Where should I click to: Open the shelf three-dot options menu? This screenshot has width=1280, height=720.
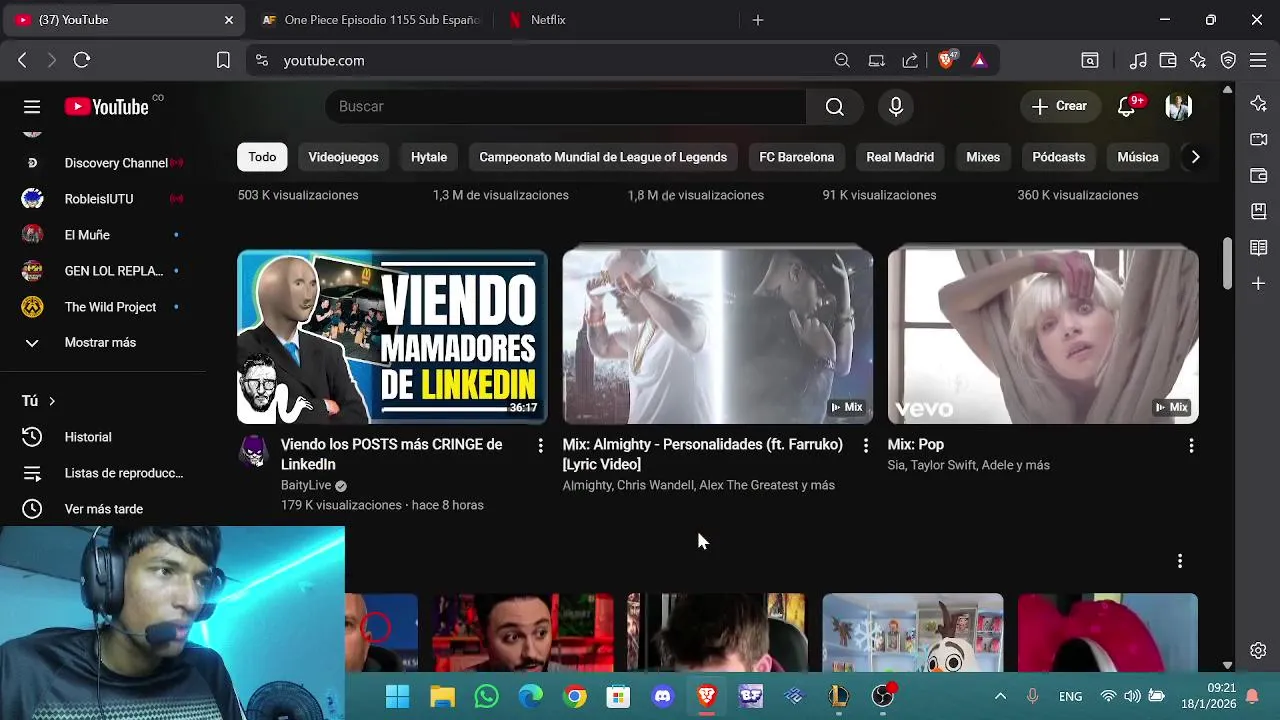pos(1180,561)
